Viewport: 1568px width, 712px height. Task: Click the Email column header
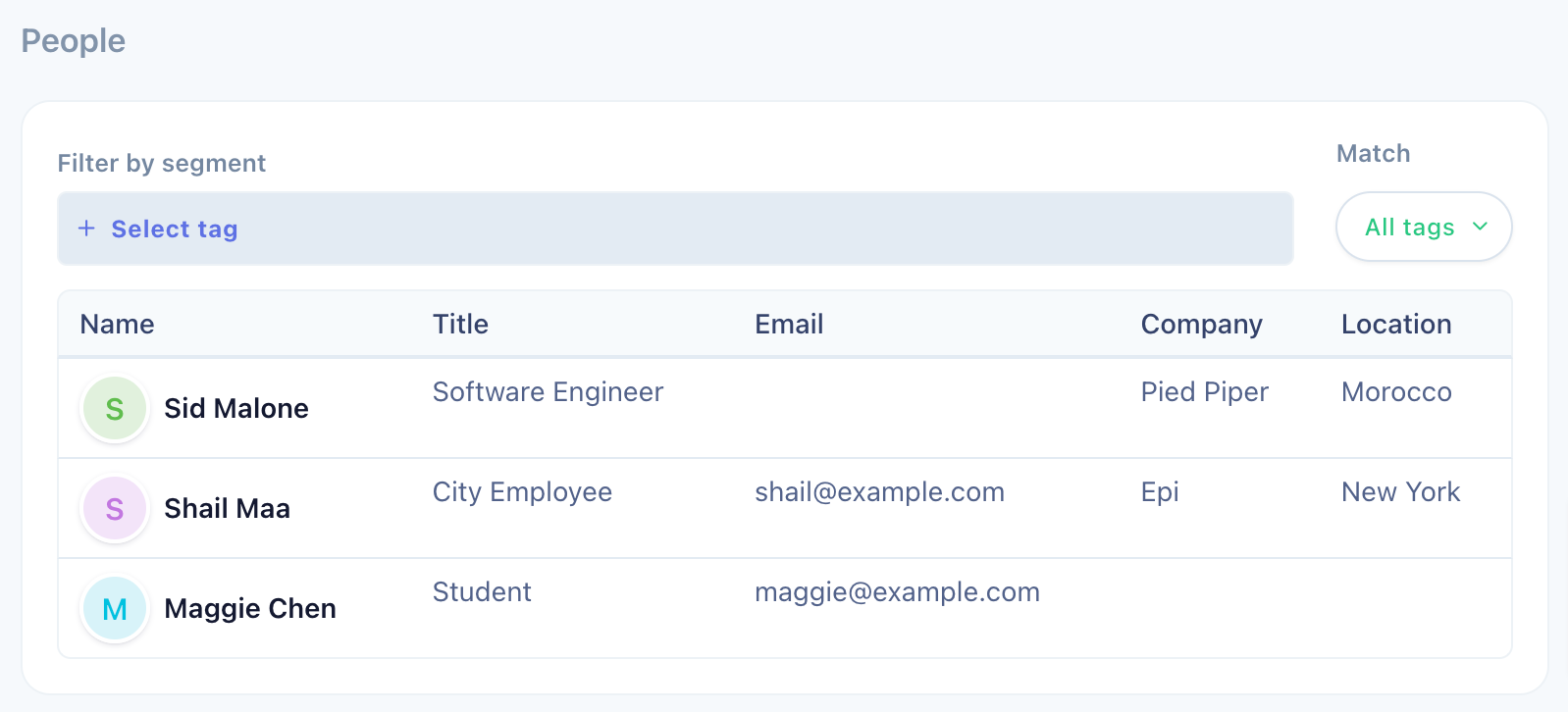[789, 324]
